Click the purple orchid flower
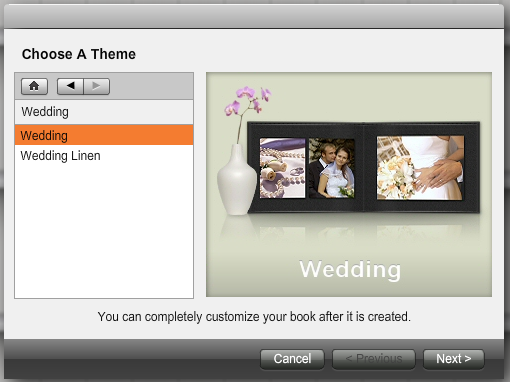 click(x=248, y=100)
